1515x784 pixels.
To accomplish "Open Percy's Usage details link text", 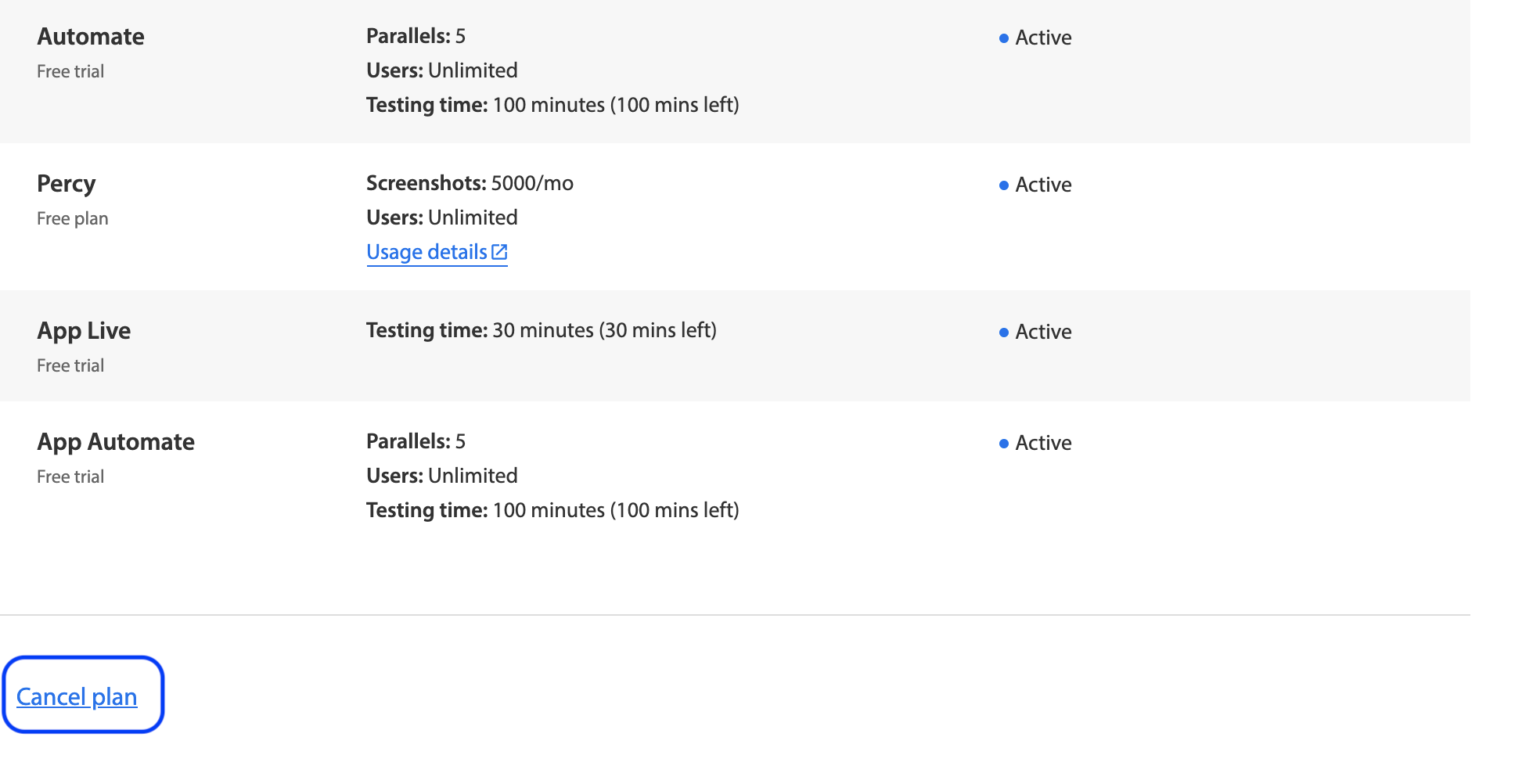I will pos(426,252).
